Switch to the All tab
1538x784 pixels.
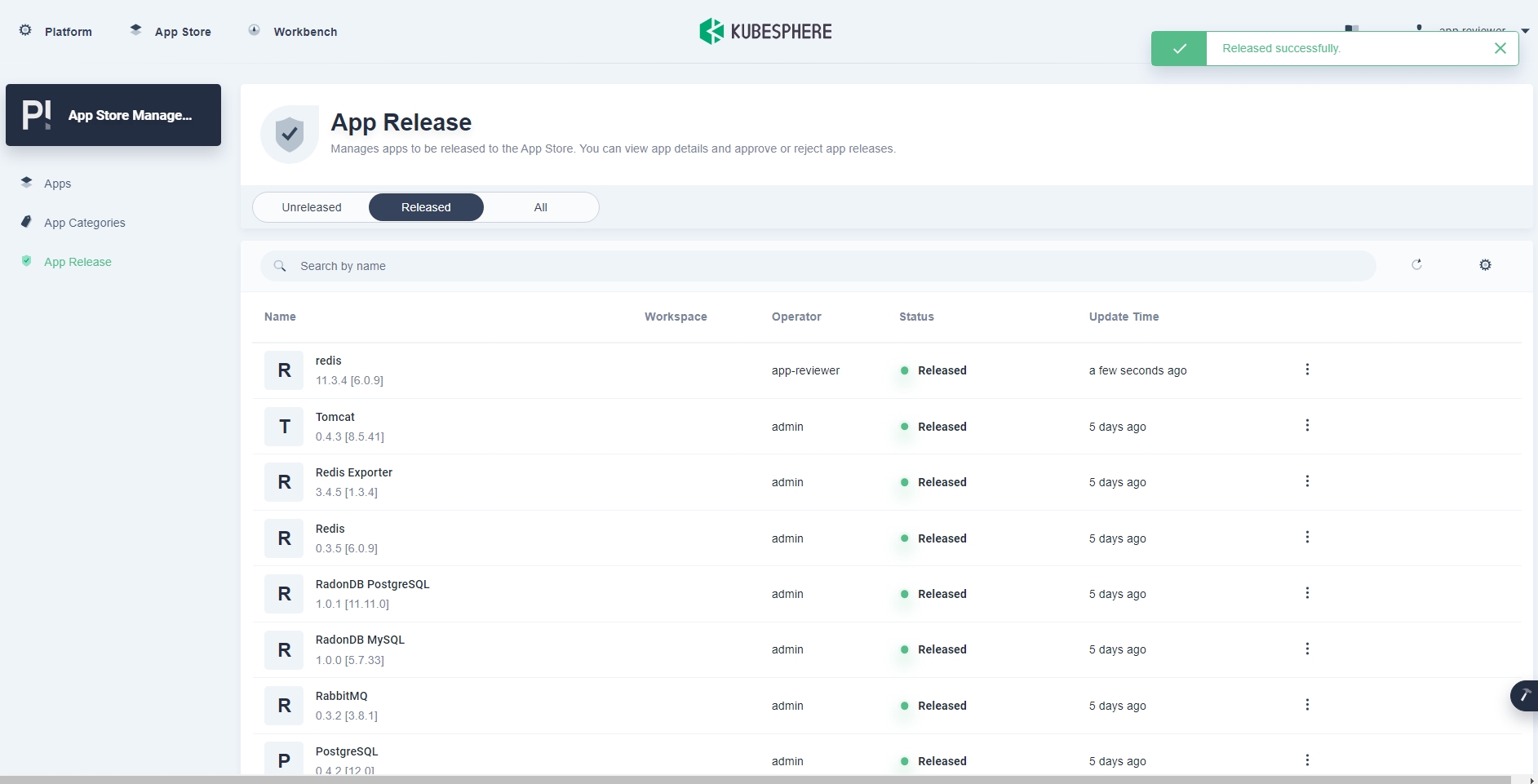point(540,207)
